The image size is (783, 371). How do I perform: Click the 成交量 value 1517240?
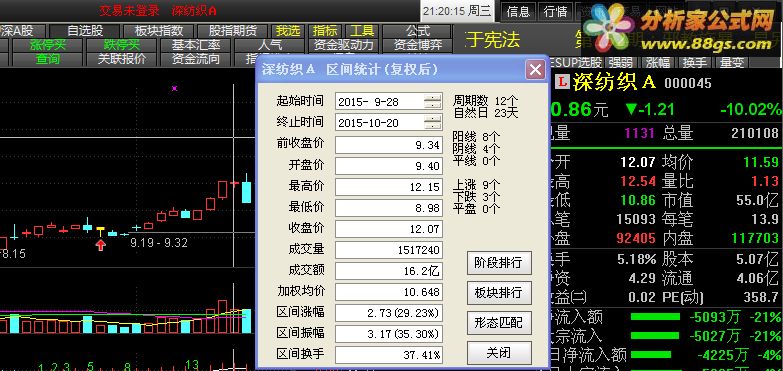click(x=389, y=250)
